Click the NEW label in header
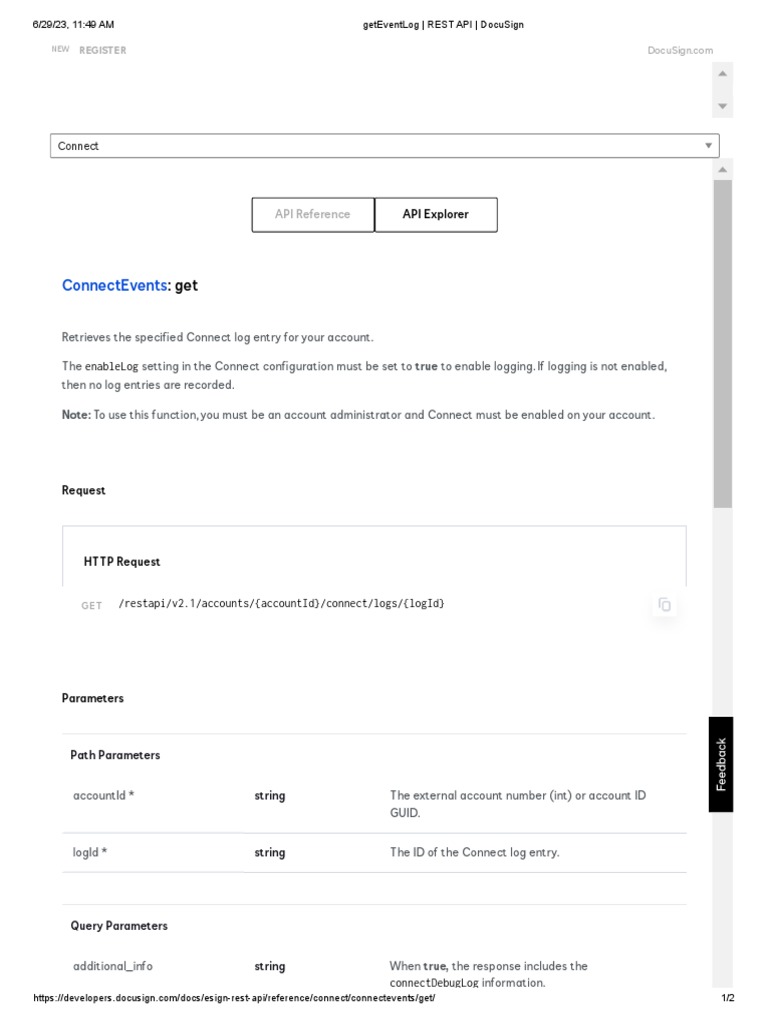The width and height of the screenshot is (768, 1024). pyautogui.click(x=60, y=49)
